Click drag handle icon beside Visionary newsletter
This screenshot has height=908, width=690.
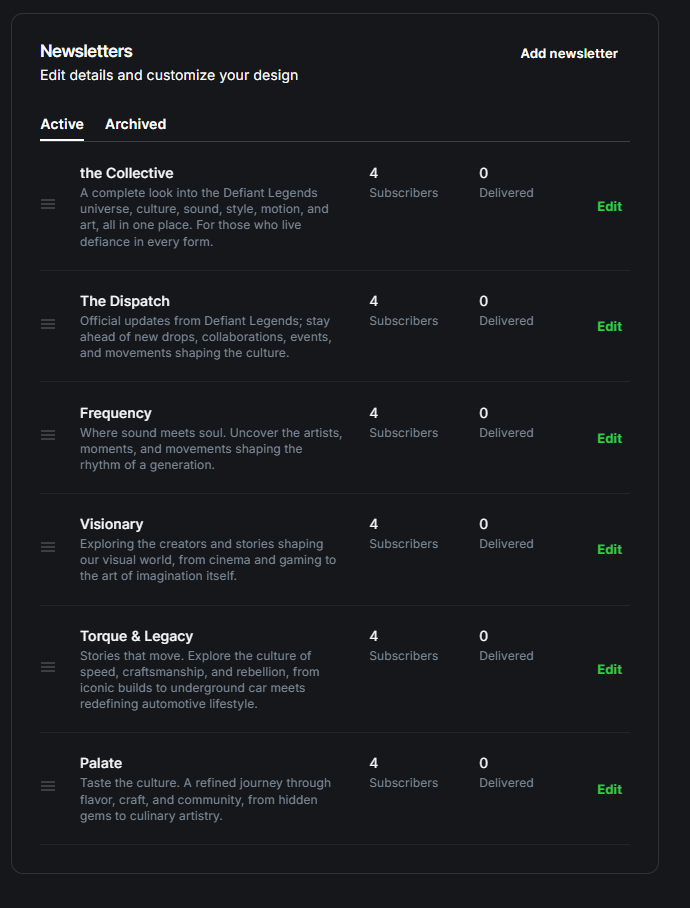coord(48,547)
